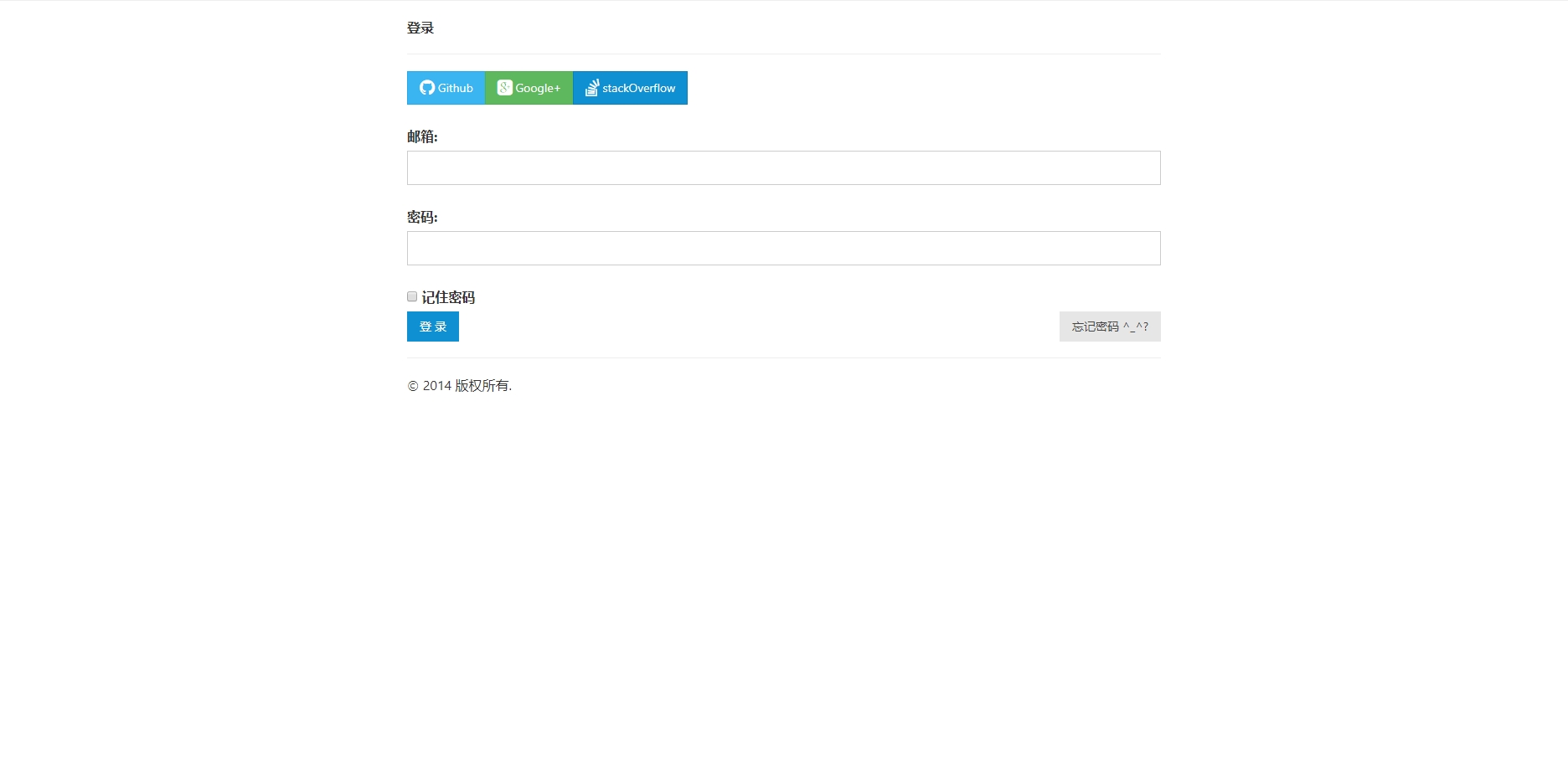Tick the 记住密码 checkbox
Screen dimensions: 1568x761
click(x=412, y=296)
